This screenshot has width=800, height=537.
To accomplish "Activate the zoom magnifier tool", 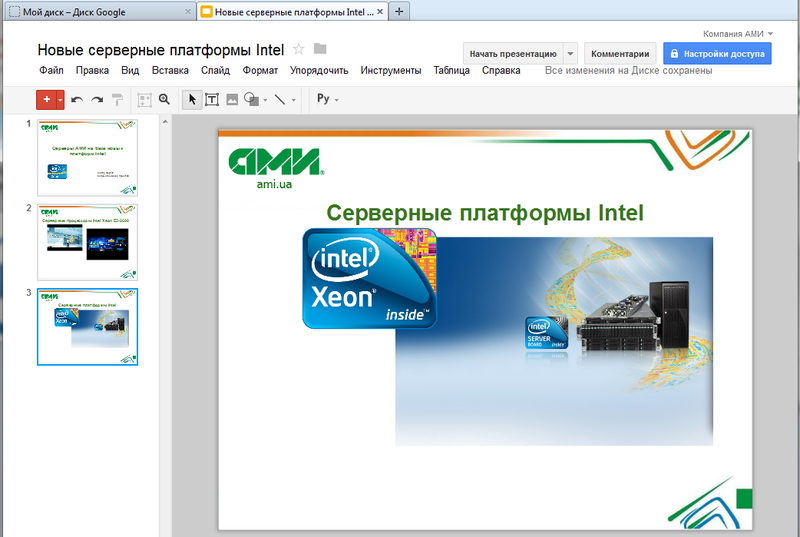I will click(164, 99).
